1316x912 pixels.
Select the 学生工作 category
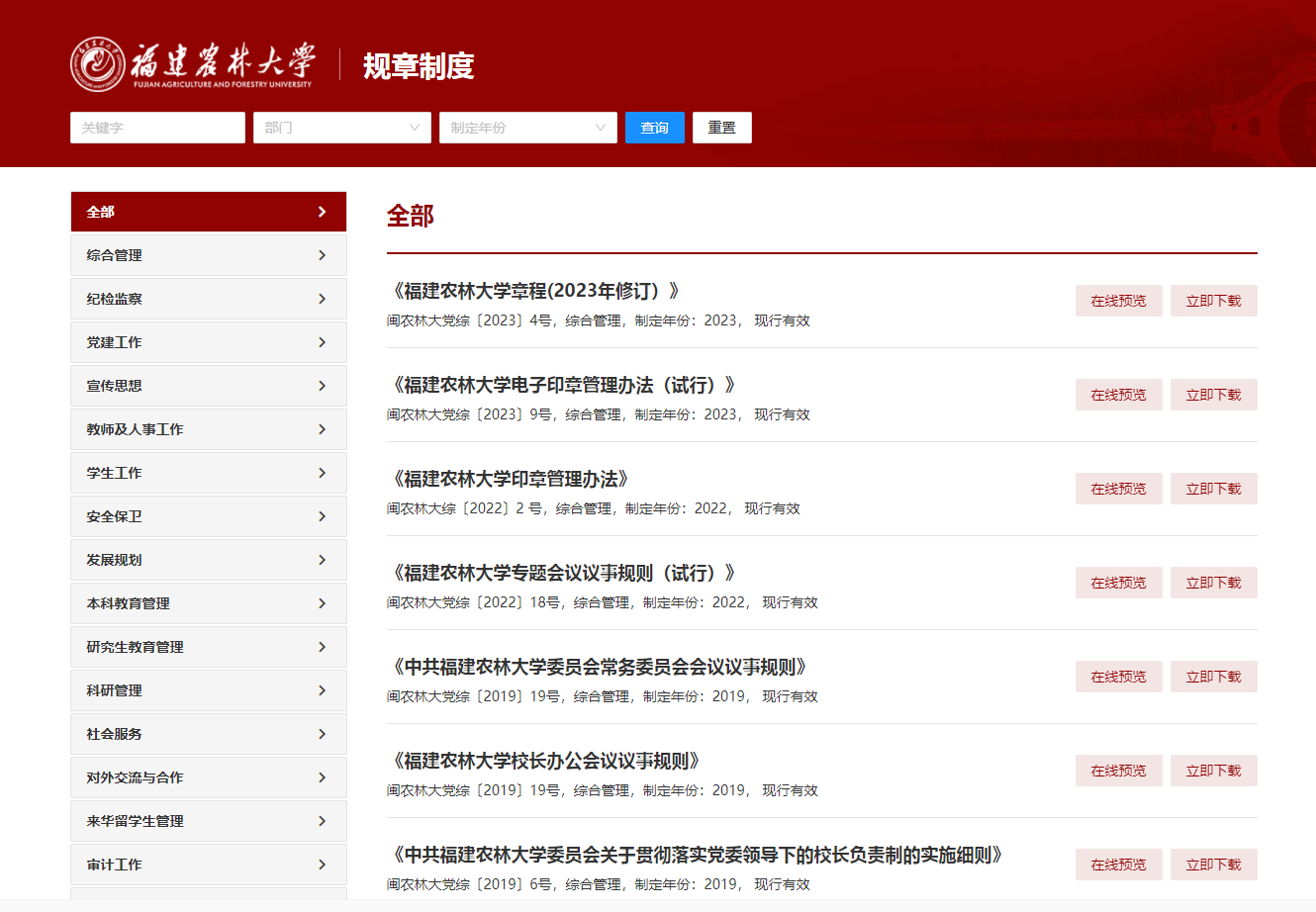(x=209, y=473)
